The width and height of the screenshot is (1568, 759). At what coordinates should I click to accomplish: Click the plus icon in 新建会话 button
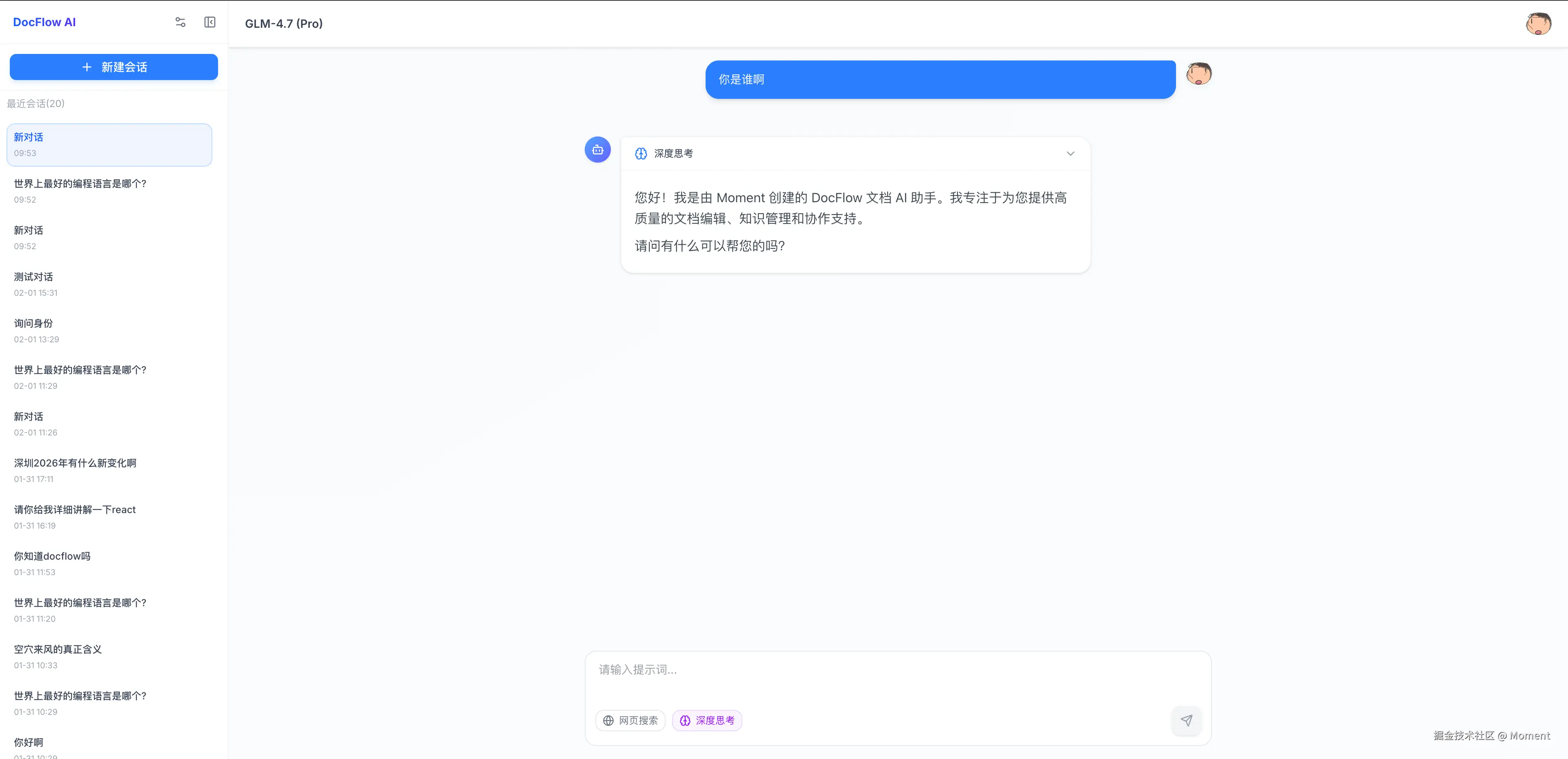tap(87, 67)
